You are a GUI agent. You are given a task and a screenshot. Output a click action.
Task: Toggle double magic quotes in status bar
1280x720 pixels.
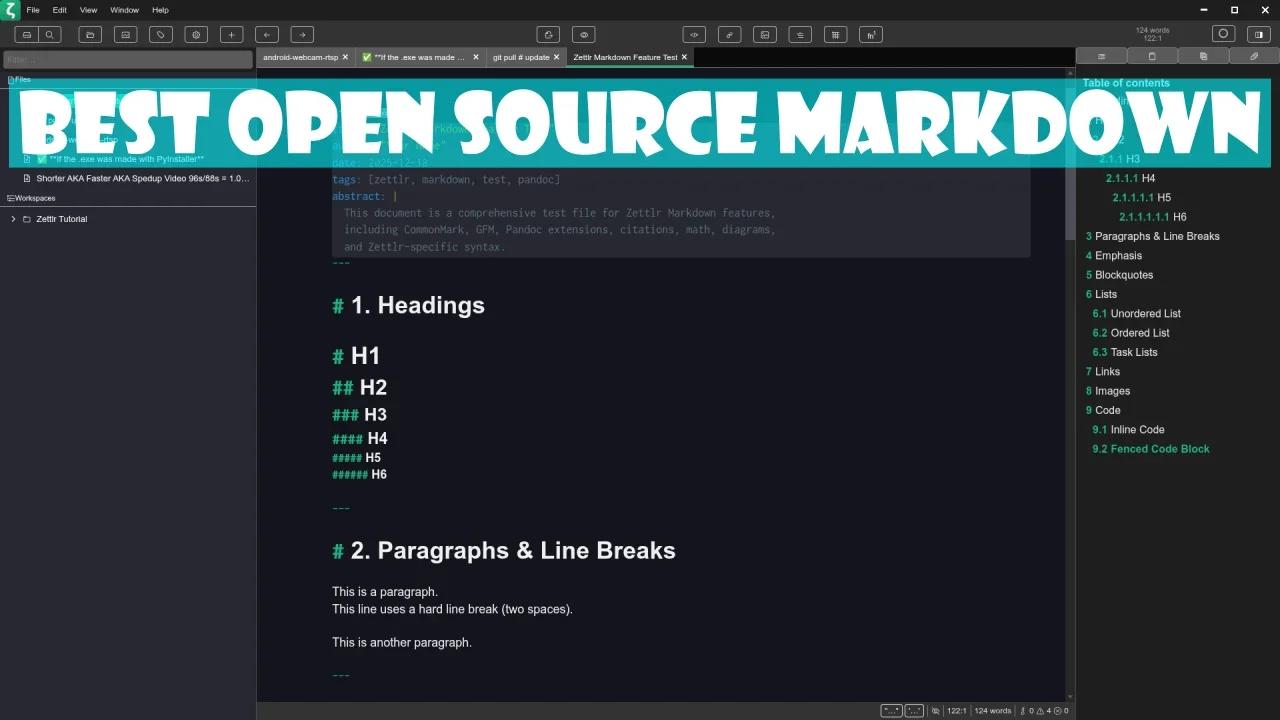pyautogui.click(x=891, y=711)
